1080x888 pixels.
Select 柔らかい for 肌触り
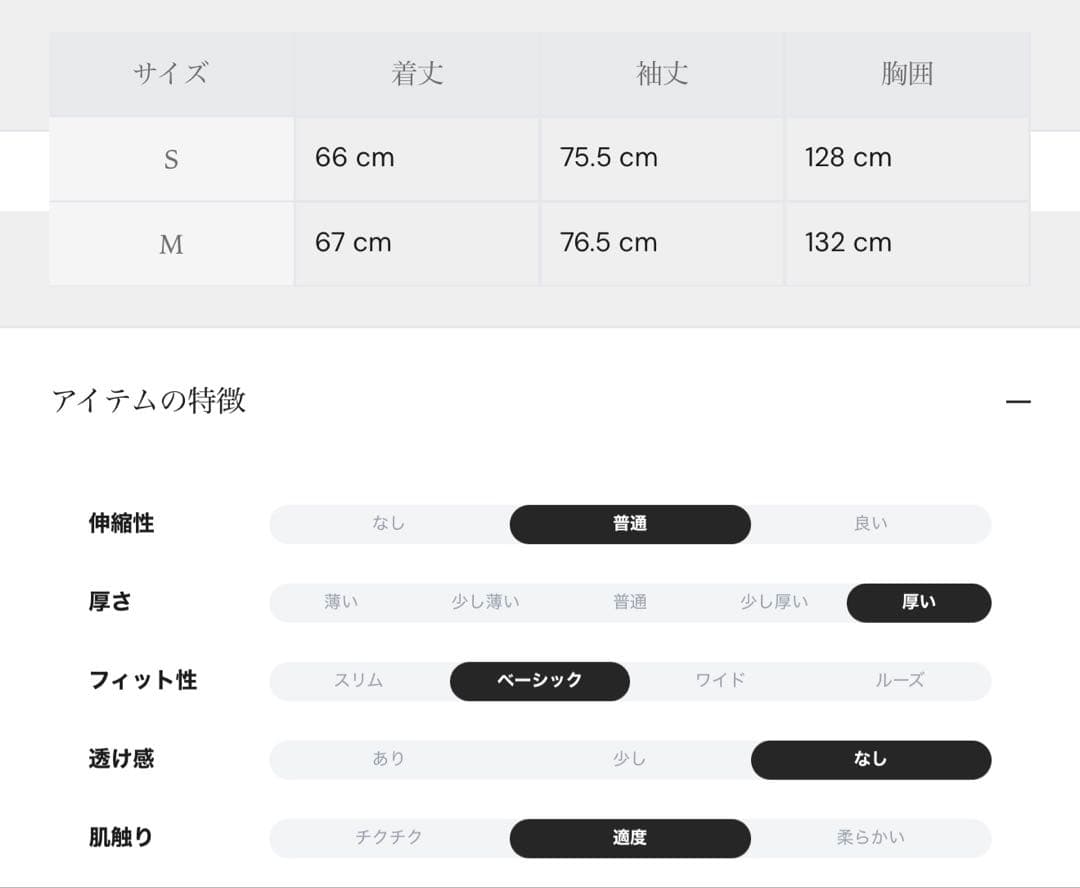coord(871,838)
